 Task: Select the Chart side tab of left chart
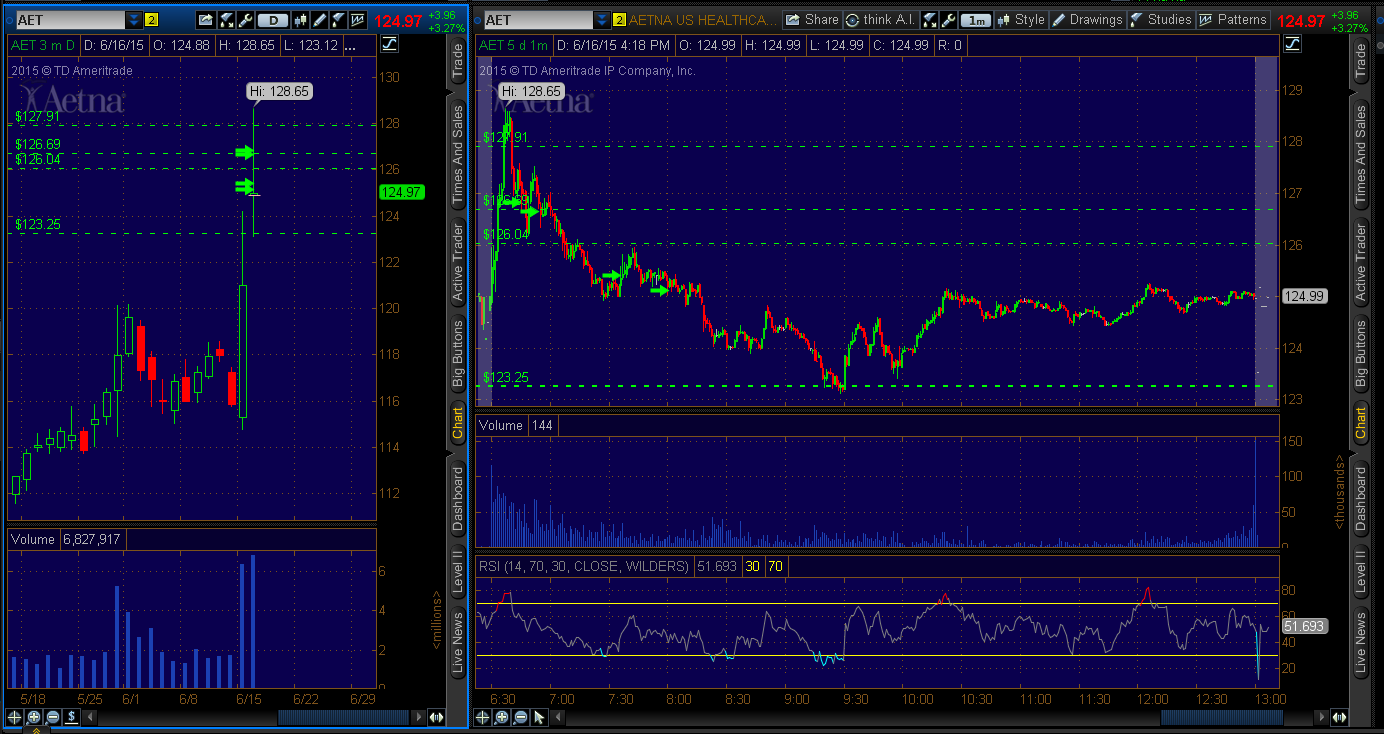click(458, 423)
